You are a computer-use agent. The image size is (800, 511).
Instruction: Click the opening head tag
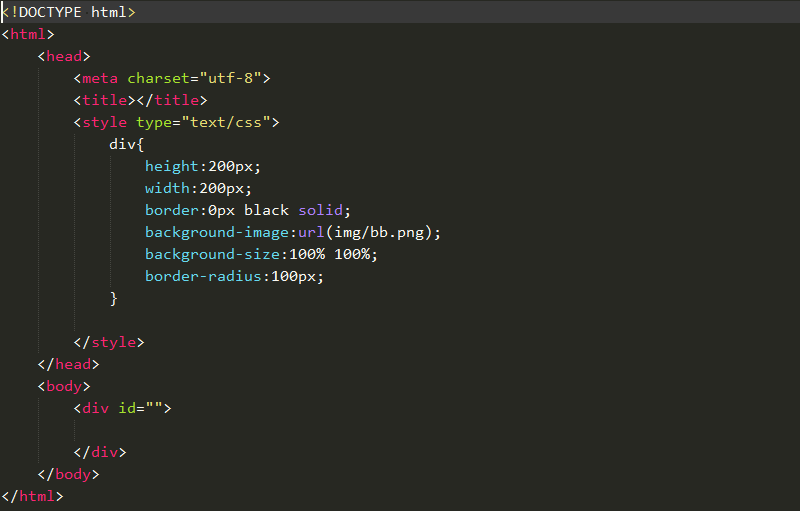coord(64,56)
